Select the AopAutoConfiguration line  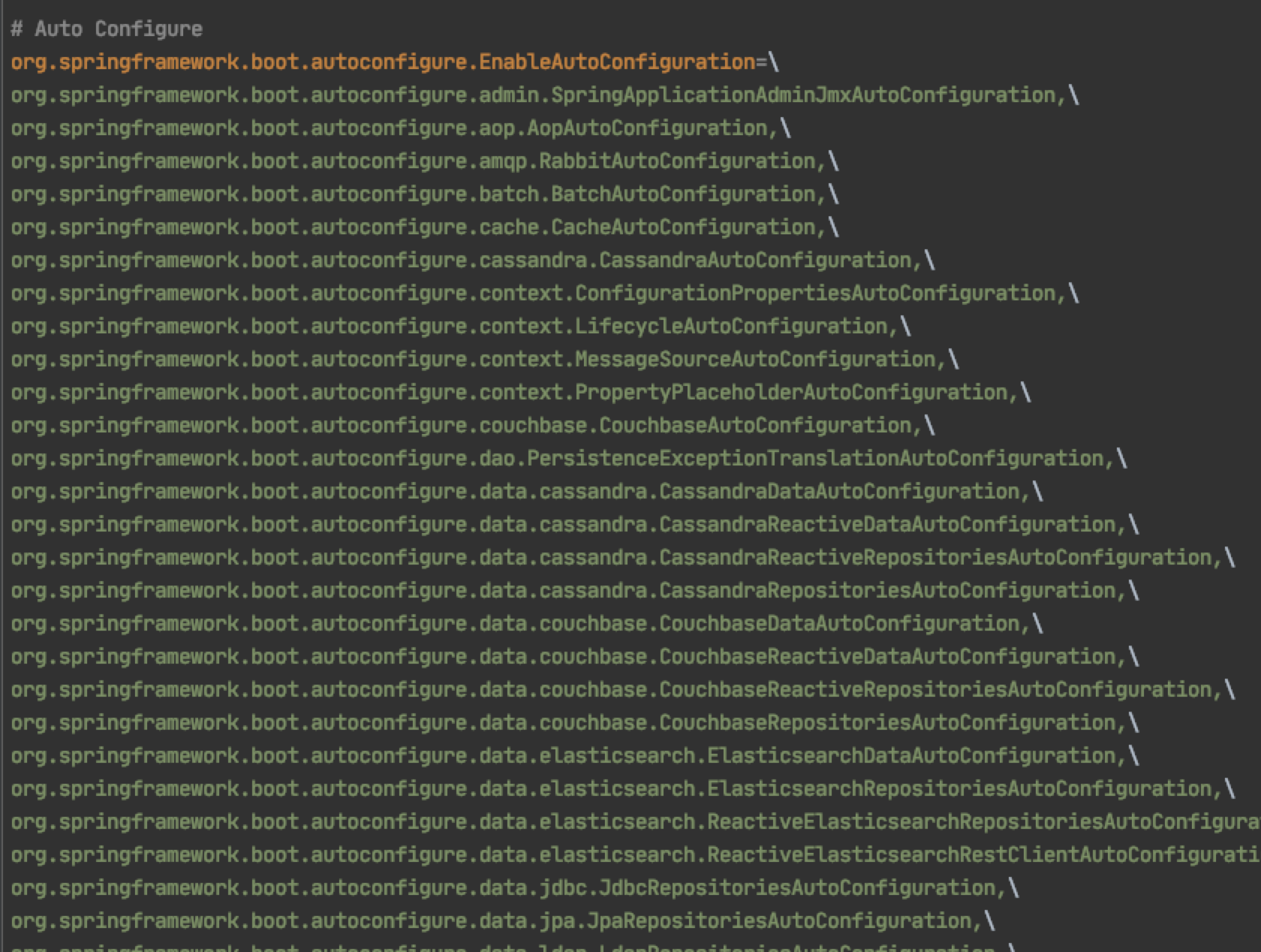[401, 128]
